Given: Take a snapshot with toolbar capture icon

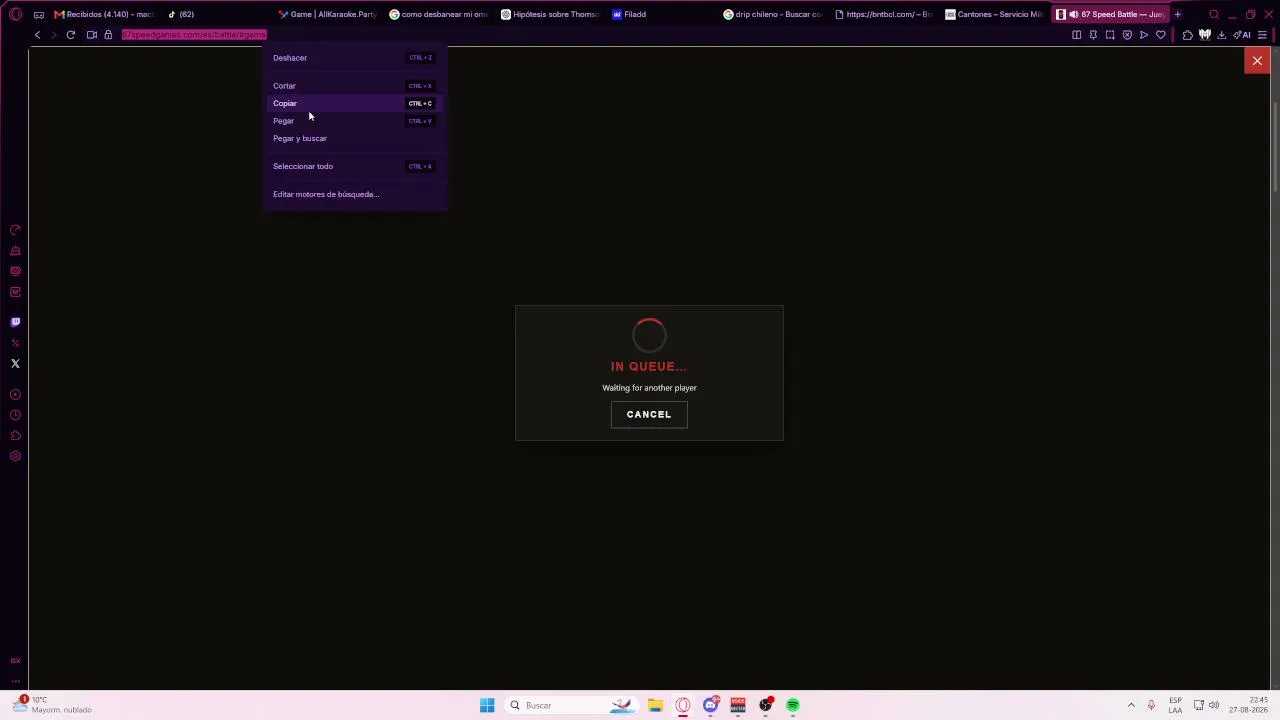Looking at the screenshot, I should tap(1110, 35).
